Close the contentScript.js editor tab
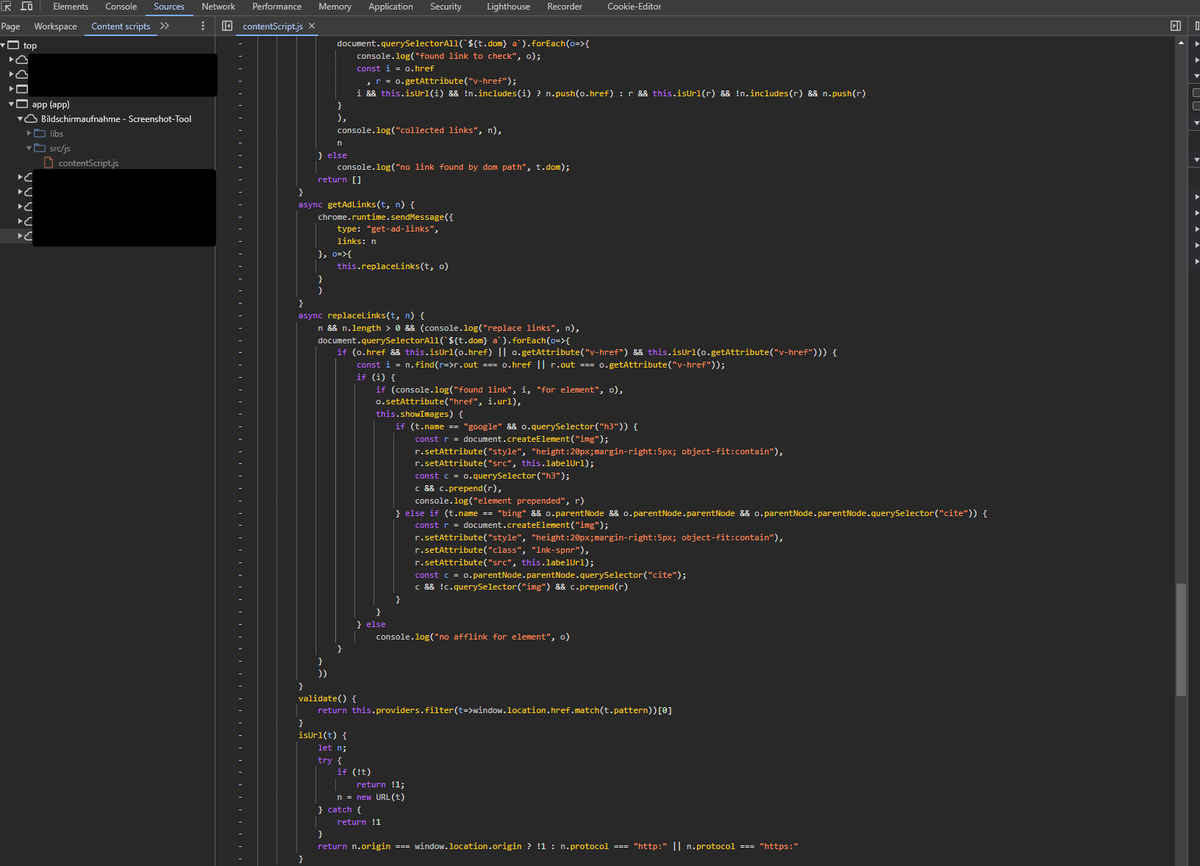This screenshot has height=866, width=1200. coord(311,26)
